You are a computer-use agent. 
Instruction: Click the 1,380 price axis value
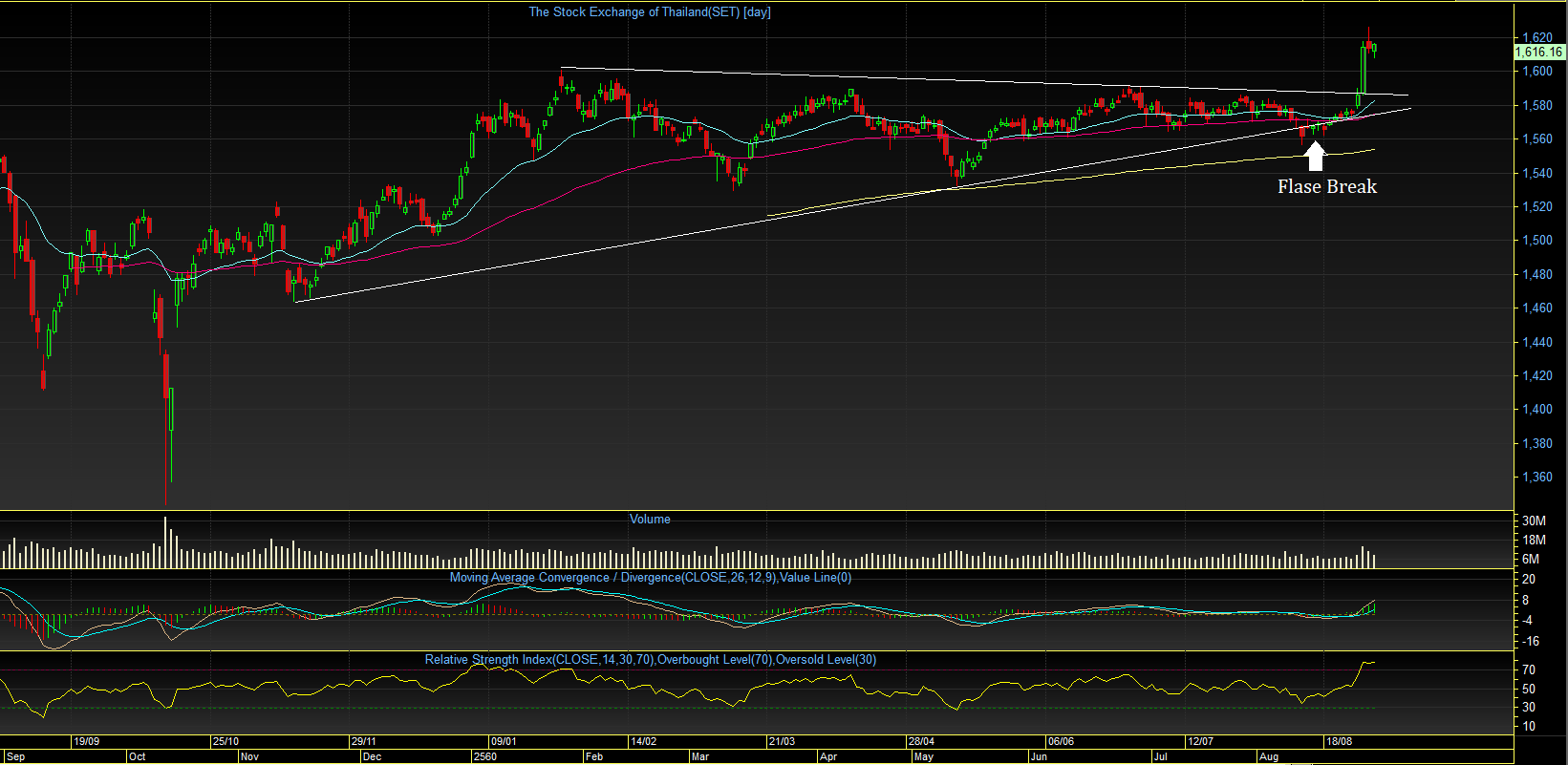pos(1537,443)
